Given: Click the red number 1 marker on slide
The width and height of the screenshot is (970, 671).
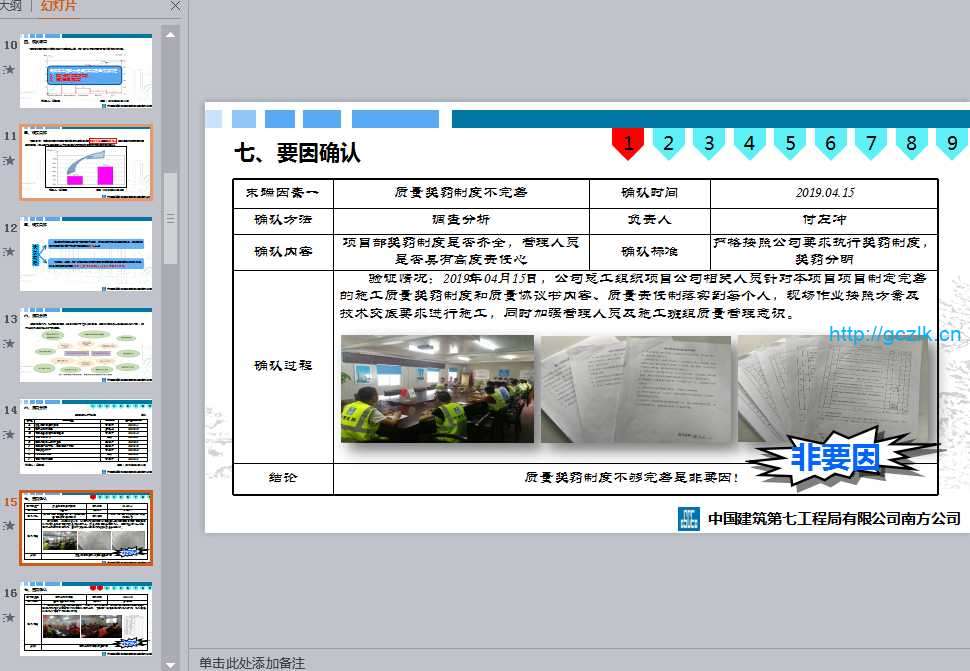Looking at the screenshot, I should click(x=628, y=144).
